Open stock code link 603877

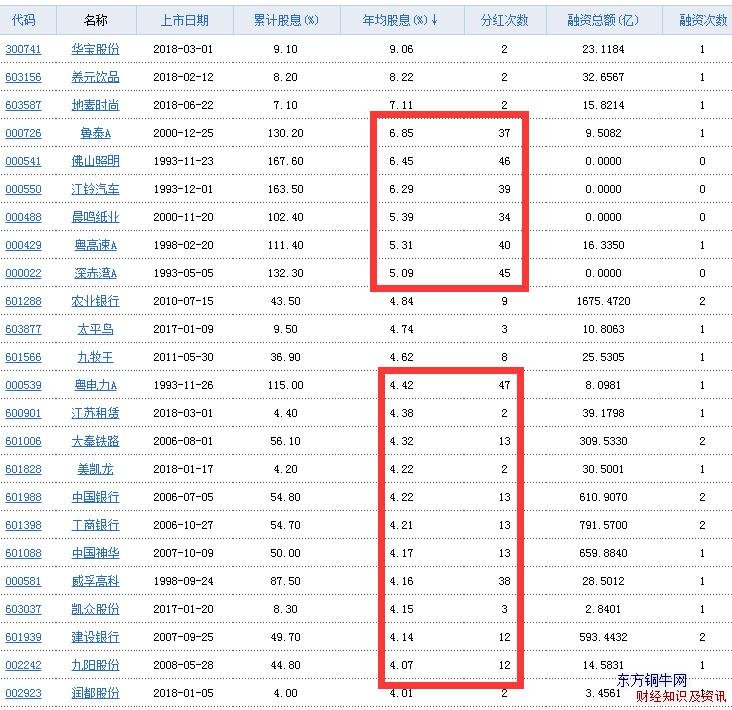pyautogui.click(x=23, y=329)
